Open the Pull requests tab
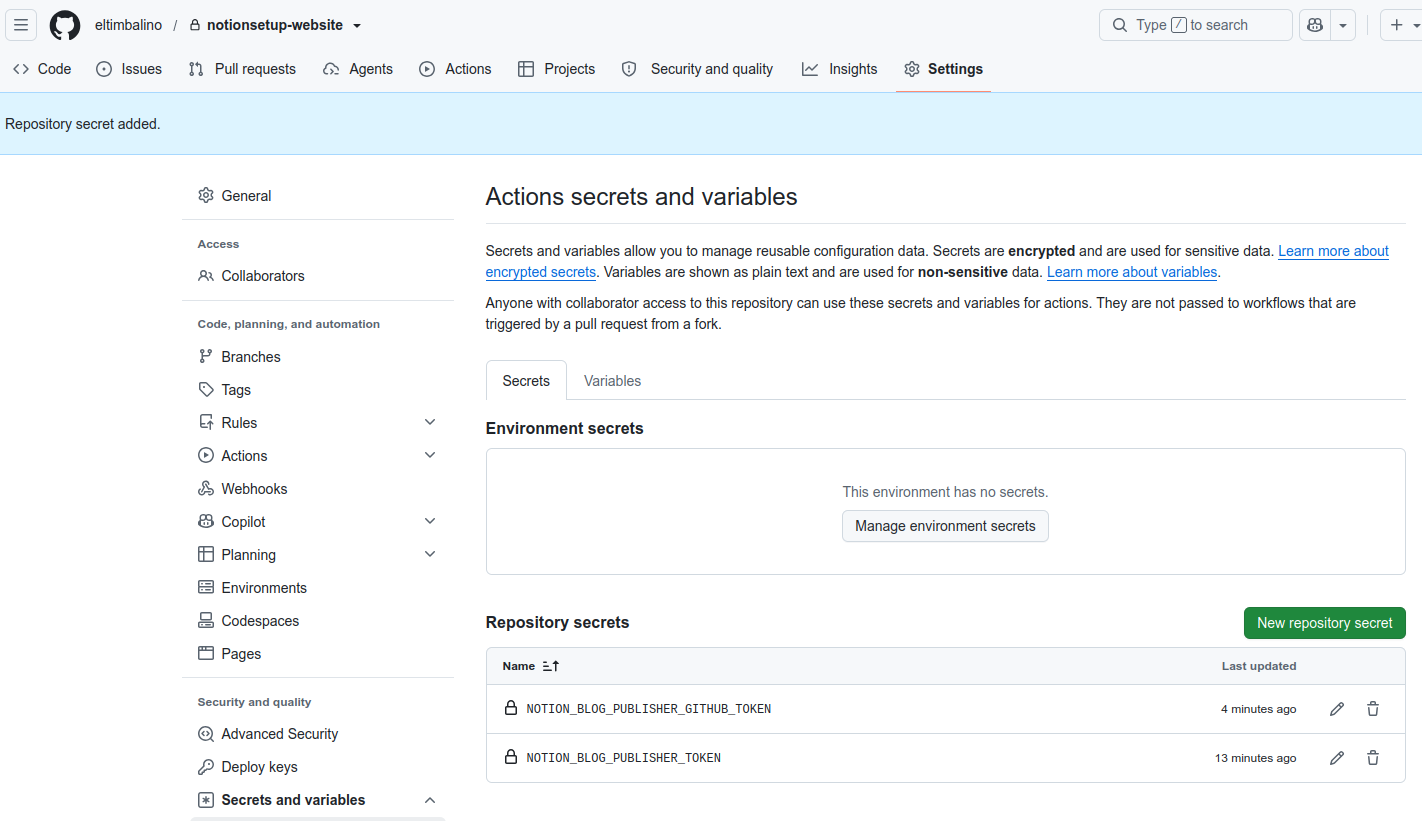1422x821 pixels. pyautogui.click(x=242, y=69)
